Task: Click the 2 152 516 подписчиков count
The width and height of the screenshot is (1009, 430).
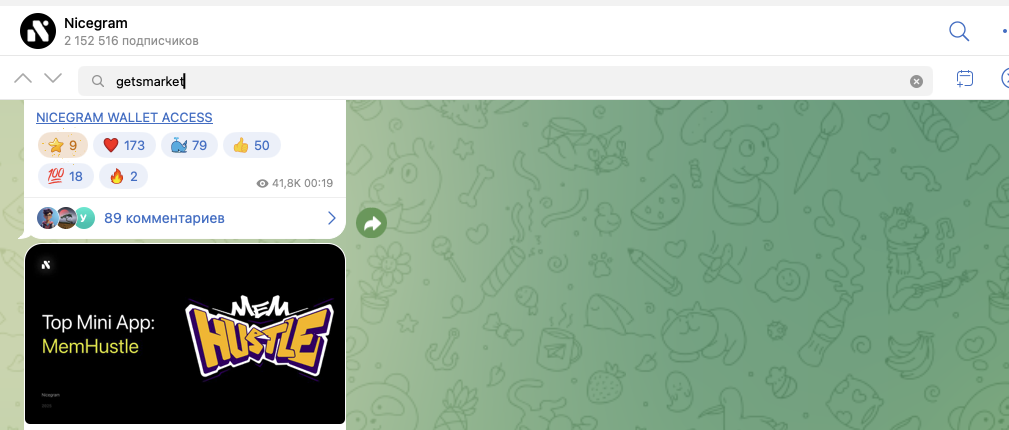Action: point(131,41)
